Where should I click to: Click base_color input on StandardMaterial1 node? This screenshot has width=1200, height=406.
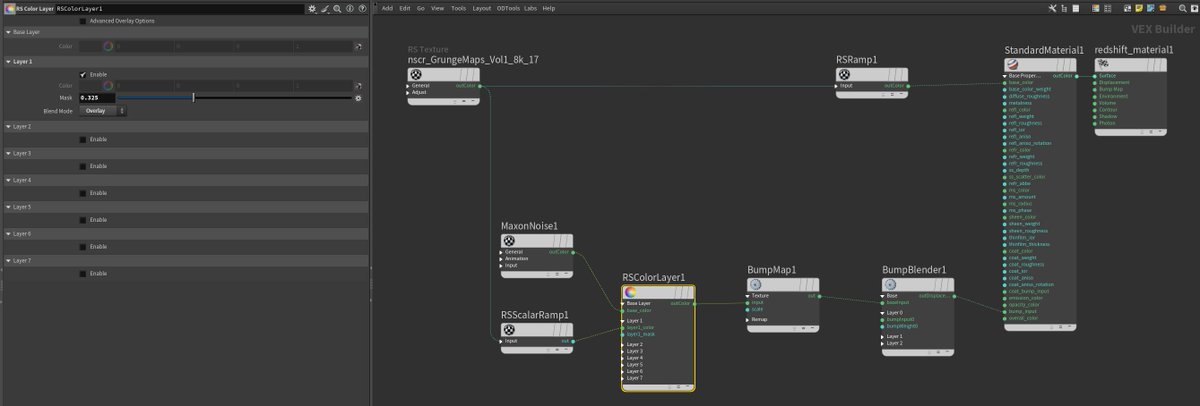1003,82
